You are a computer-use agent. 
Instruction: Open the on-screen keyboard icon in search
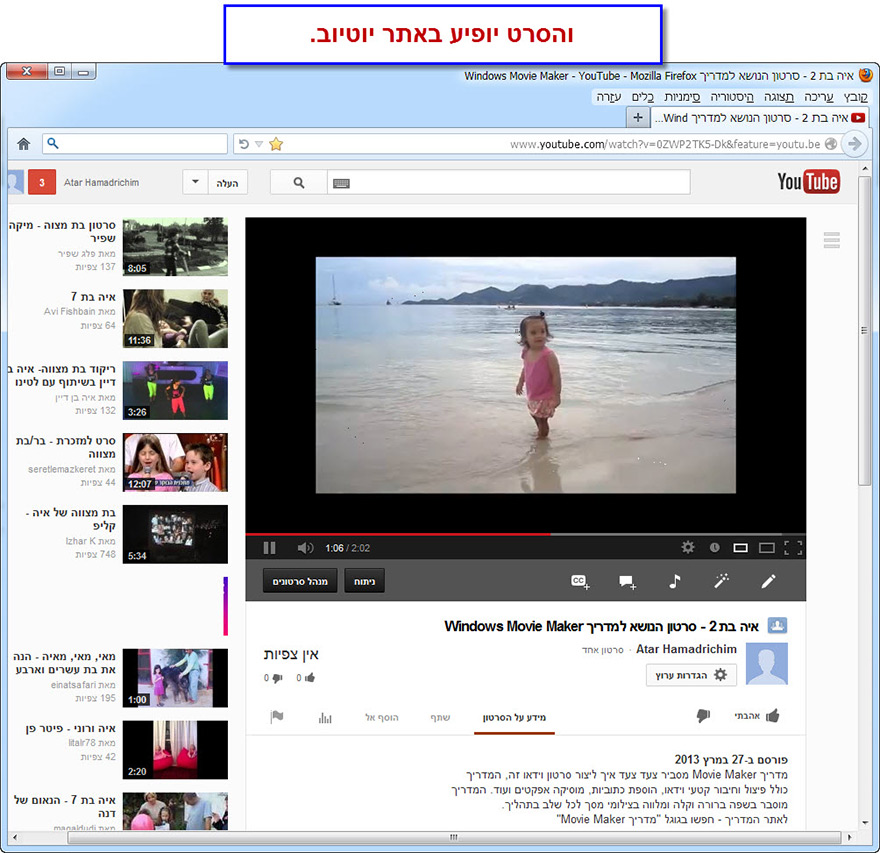(341, 183)
